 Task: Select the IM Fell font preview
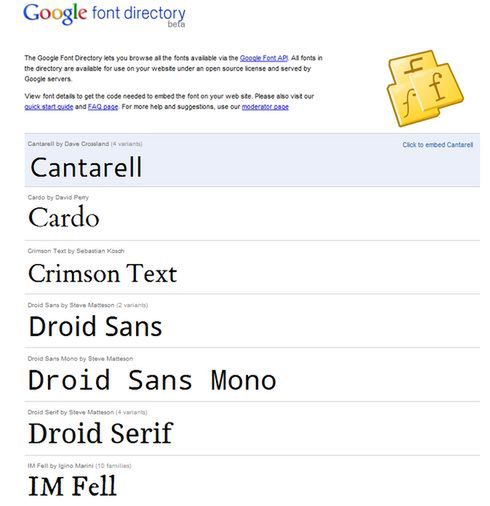coord(73,486)
